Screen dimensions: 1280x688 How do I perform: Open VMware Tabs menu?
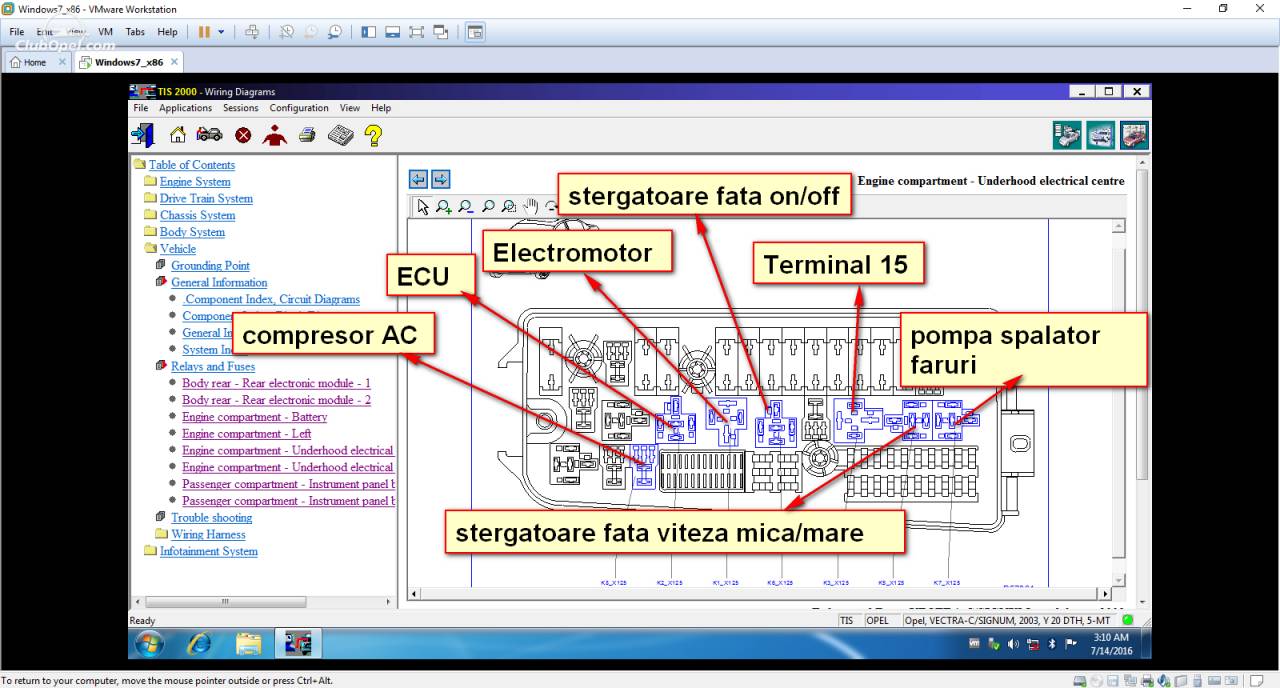point(135,32)
